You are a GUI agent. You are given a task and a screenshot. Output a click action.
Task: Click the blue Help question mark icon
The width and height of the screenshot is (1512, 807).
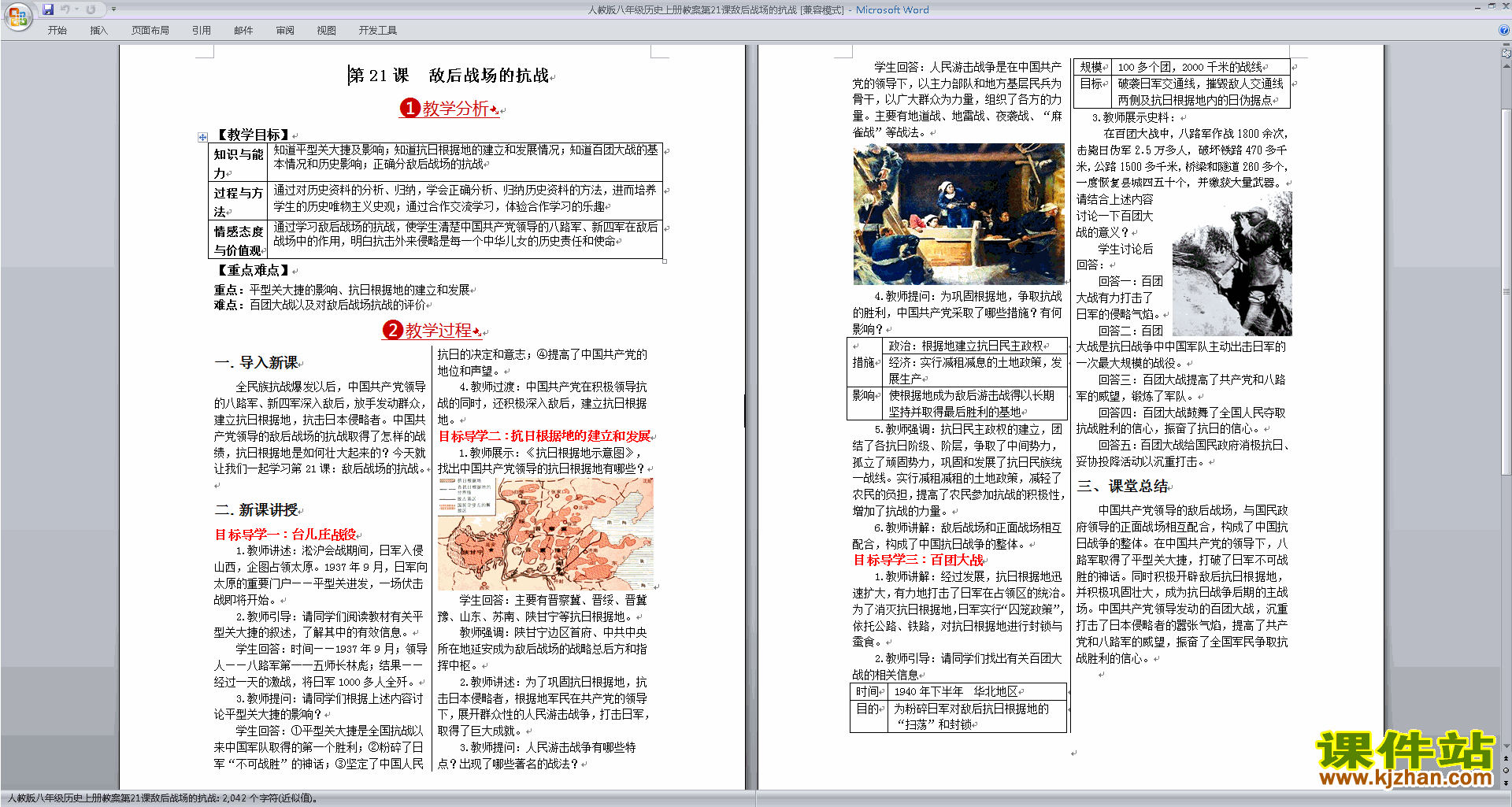point(1505,30)
